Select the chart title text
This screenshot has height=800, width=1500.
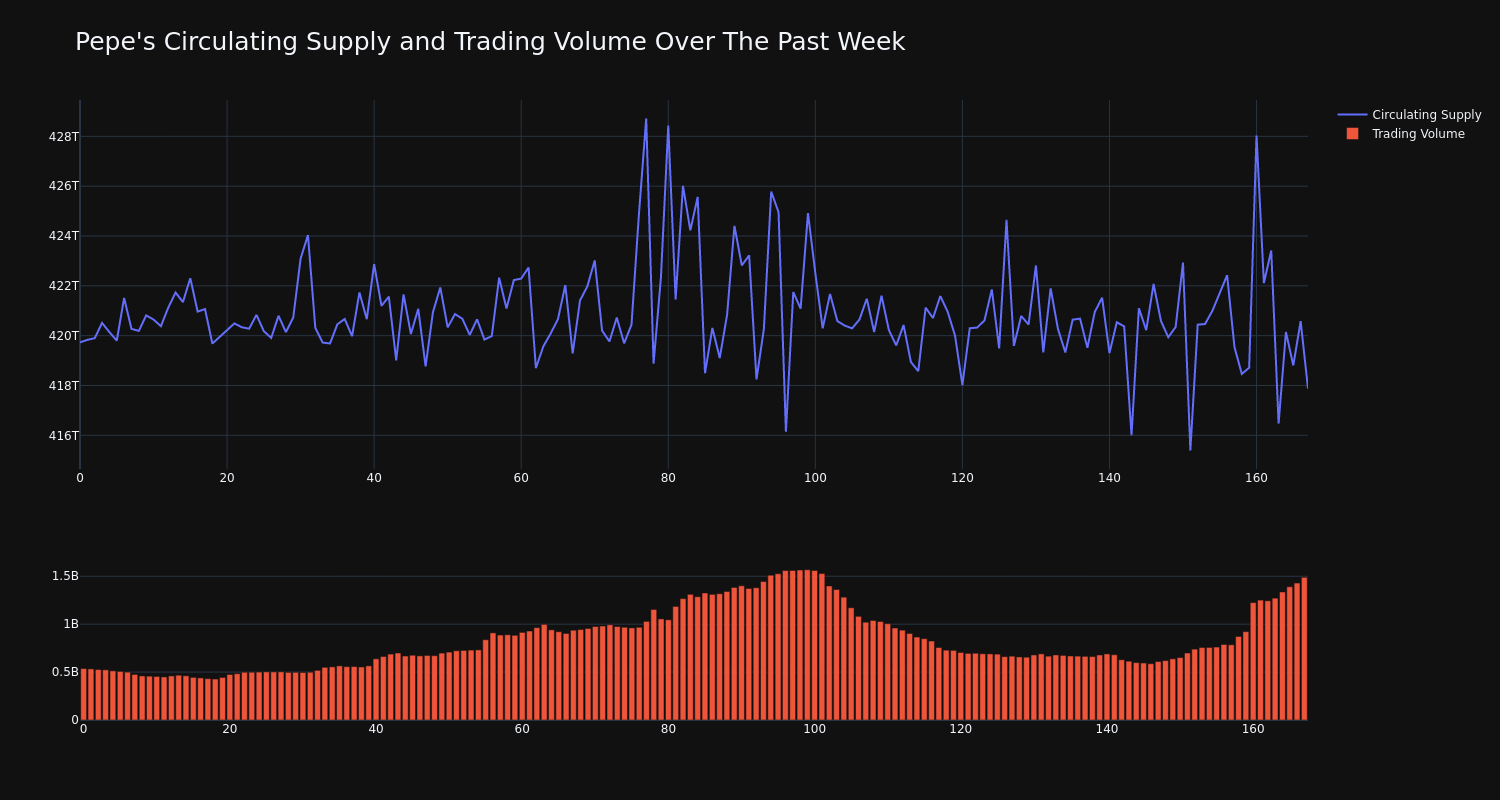[490, 42]
